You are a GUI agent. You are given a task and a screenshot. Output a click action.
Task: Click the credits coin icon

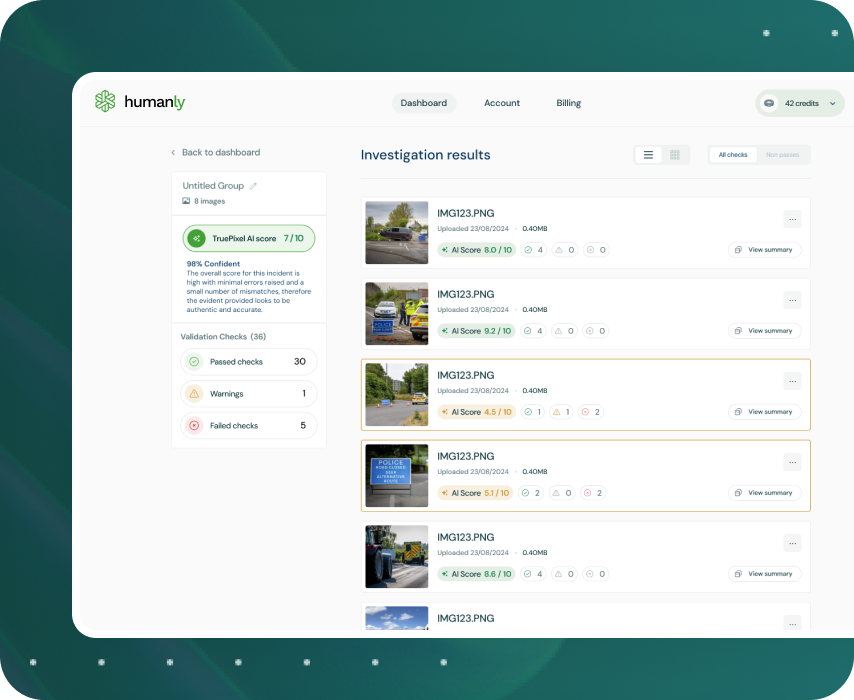769,103
